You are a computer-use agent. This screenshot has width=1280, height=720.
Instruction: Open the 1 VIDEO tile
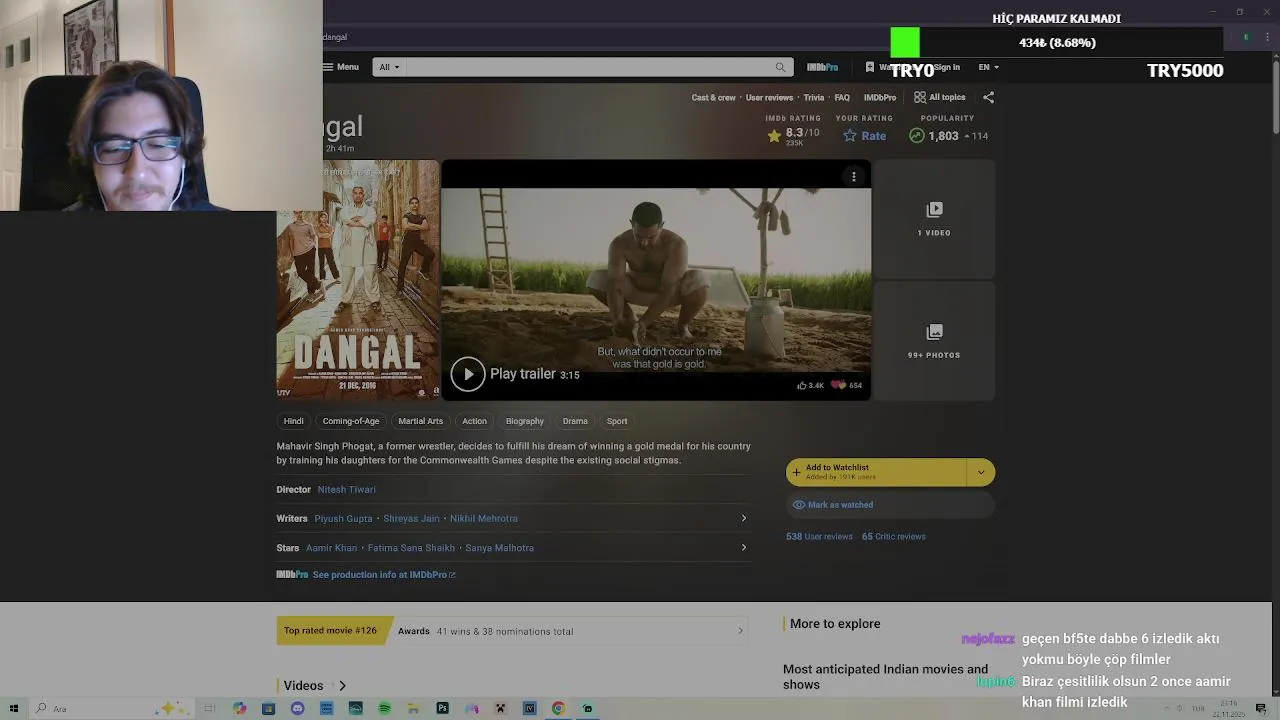(934, 219)
